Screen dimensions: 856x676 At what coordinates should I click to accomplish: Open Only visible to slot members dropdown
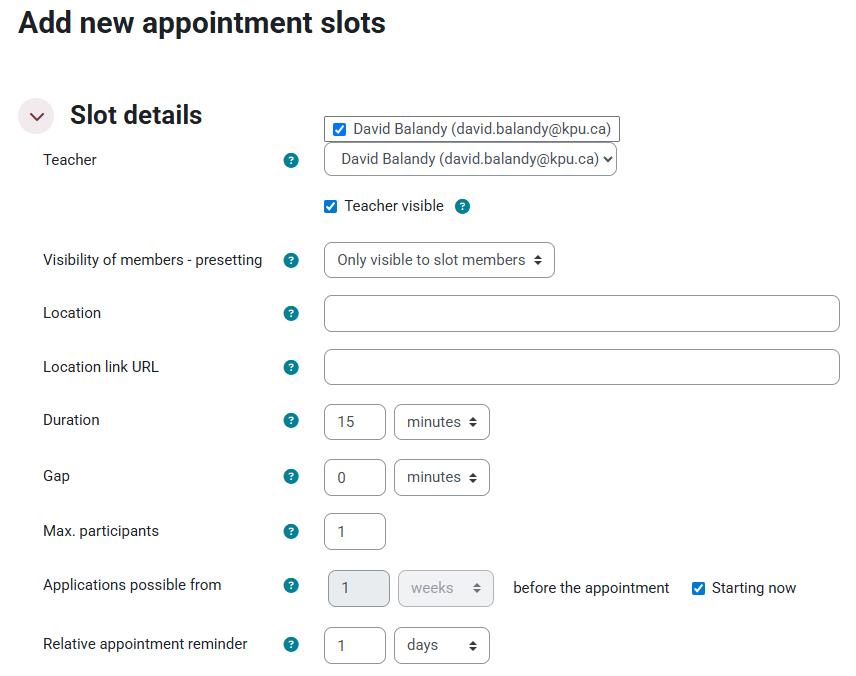point(439,260)
